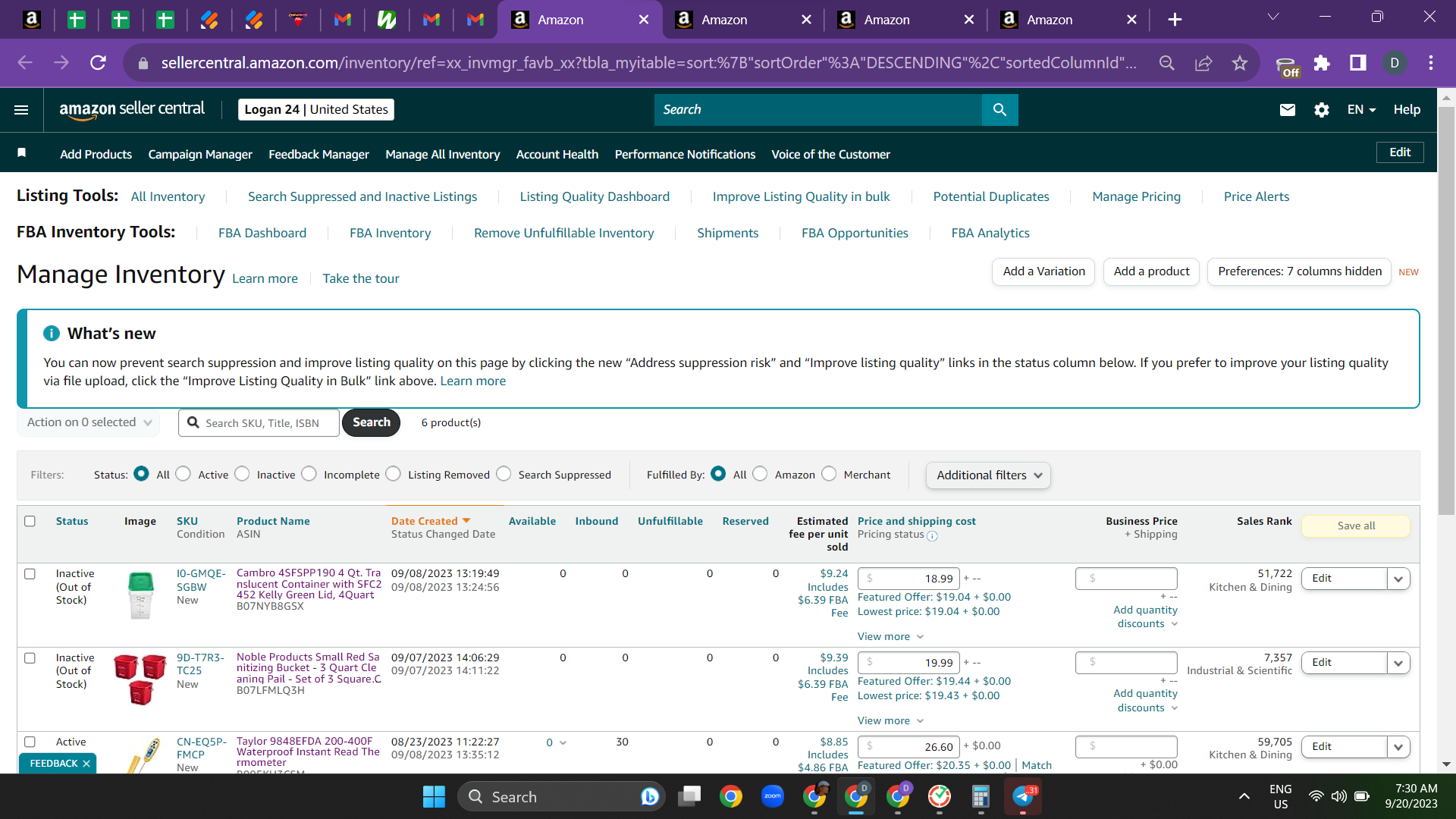This screenshot has height=819, width=1456.
Task: Open a new browser tab with plus icon
Action: (1175, 20)
